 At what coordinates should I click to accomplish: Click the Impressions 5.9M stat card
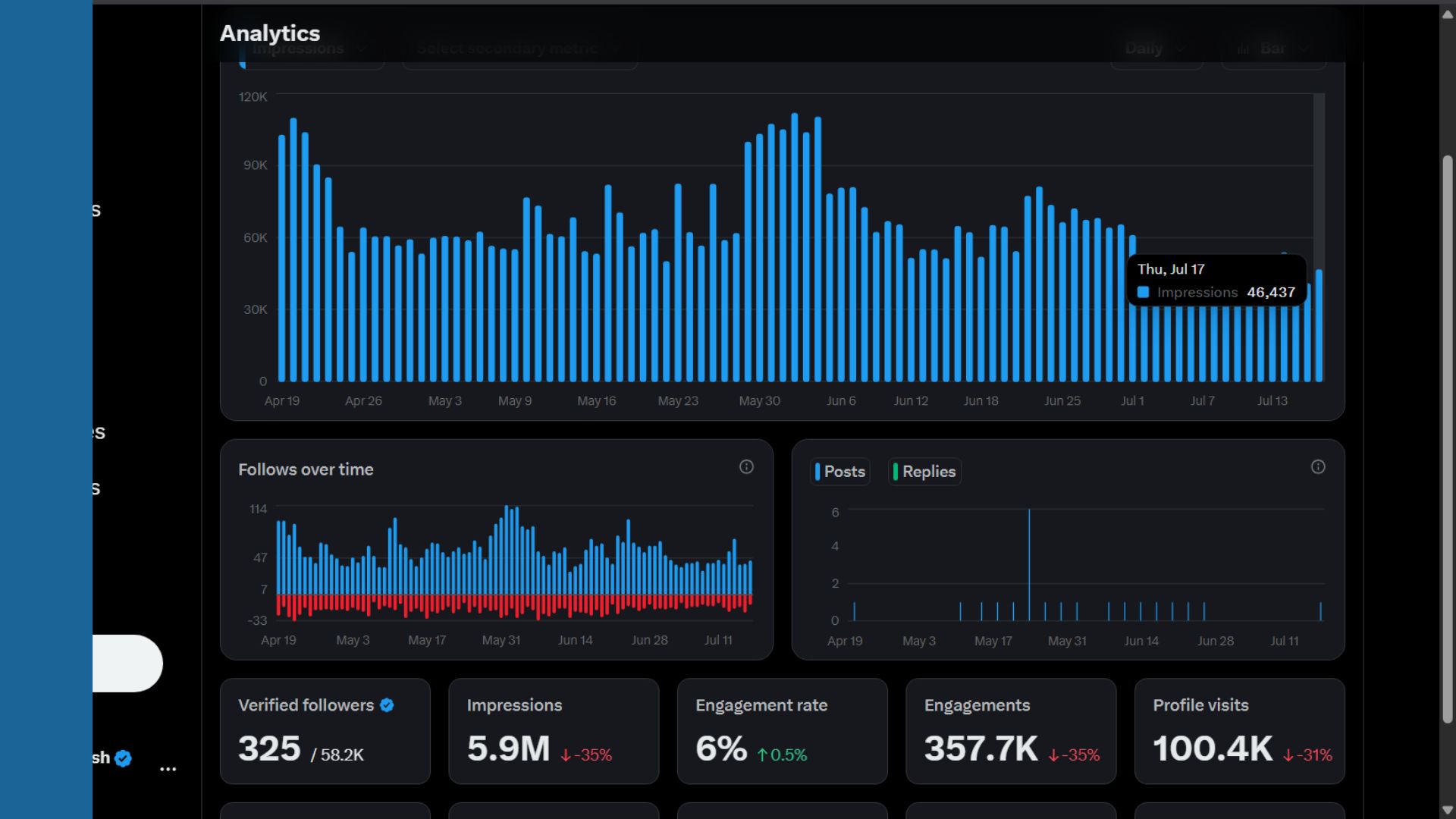554,731
